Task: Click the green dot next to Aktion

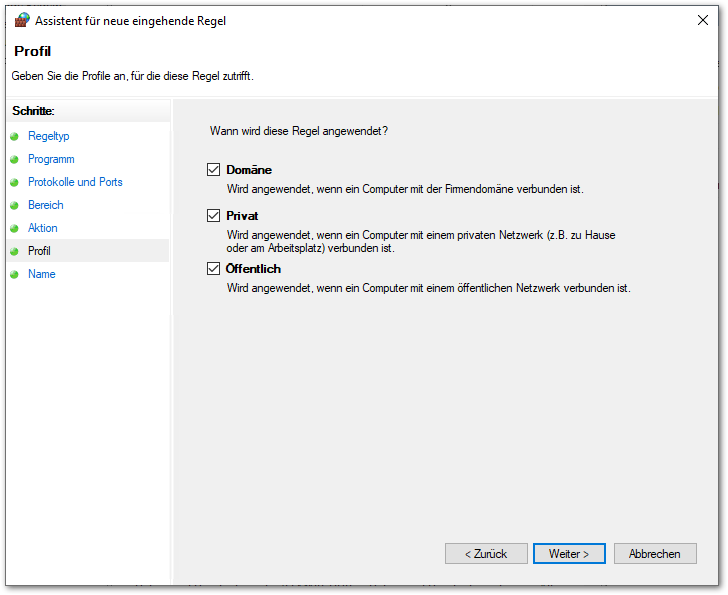Action: click(x=15, y=228)
